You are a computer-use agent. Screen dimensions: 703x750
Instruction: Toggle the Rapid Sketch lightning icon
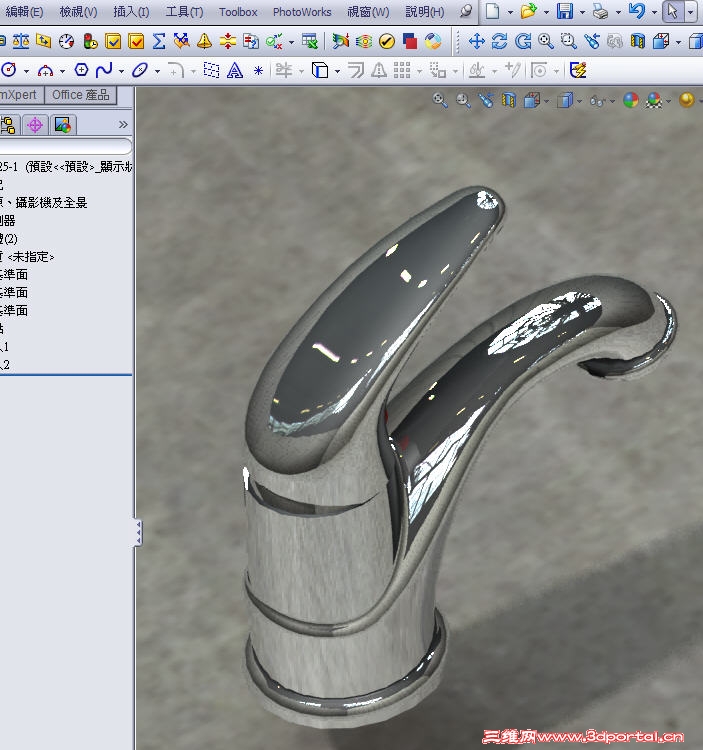(x=578, y=70)
